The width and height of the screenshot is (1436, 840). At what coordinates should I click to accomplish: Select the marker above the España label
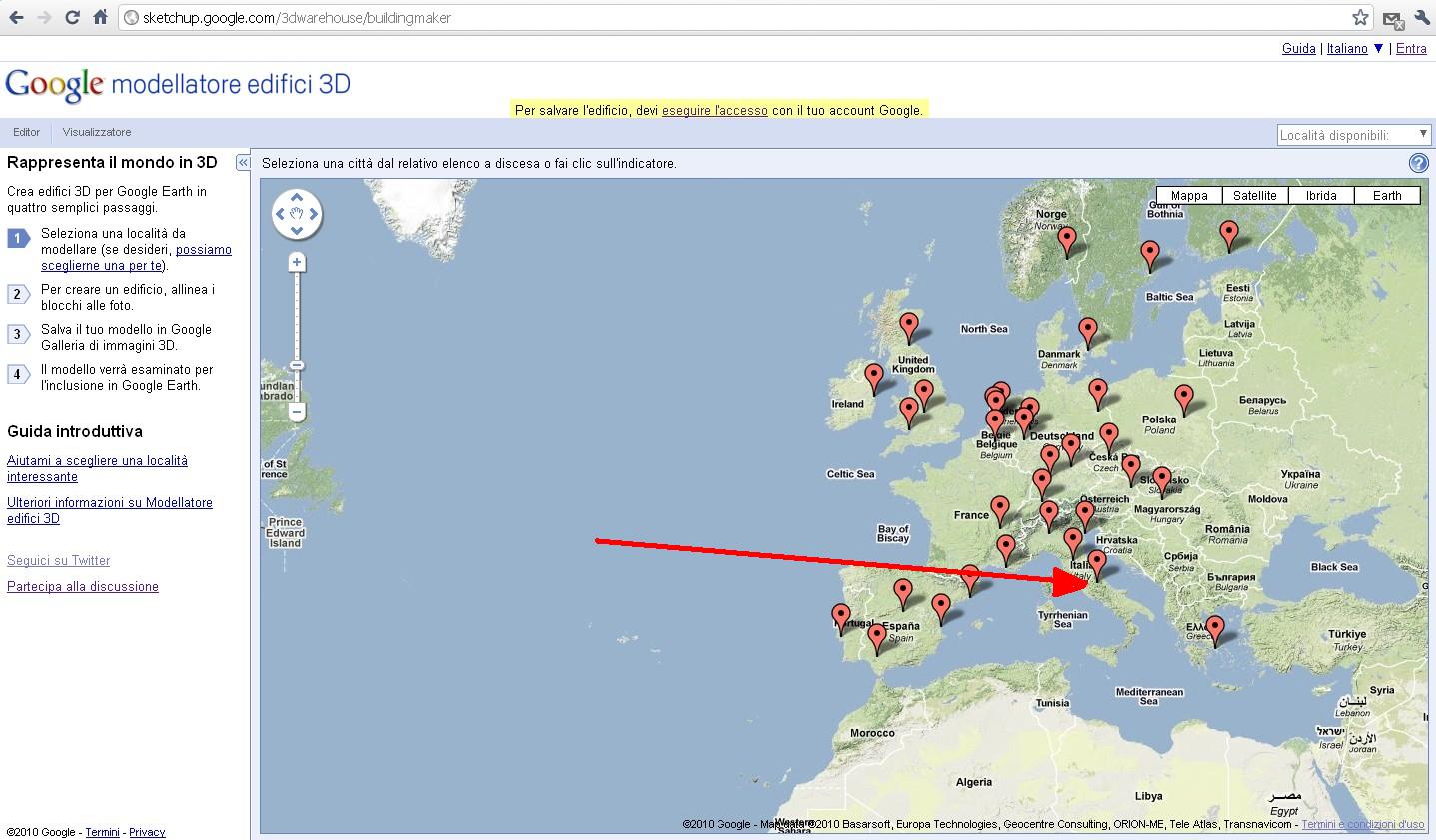click(903, 594)
